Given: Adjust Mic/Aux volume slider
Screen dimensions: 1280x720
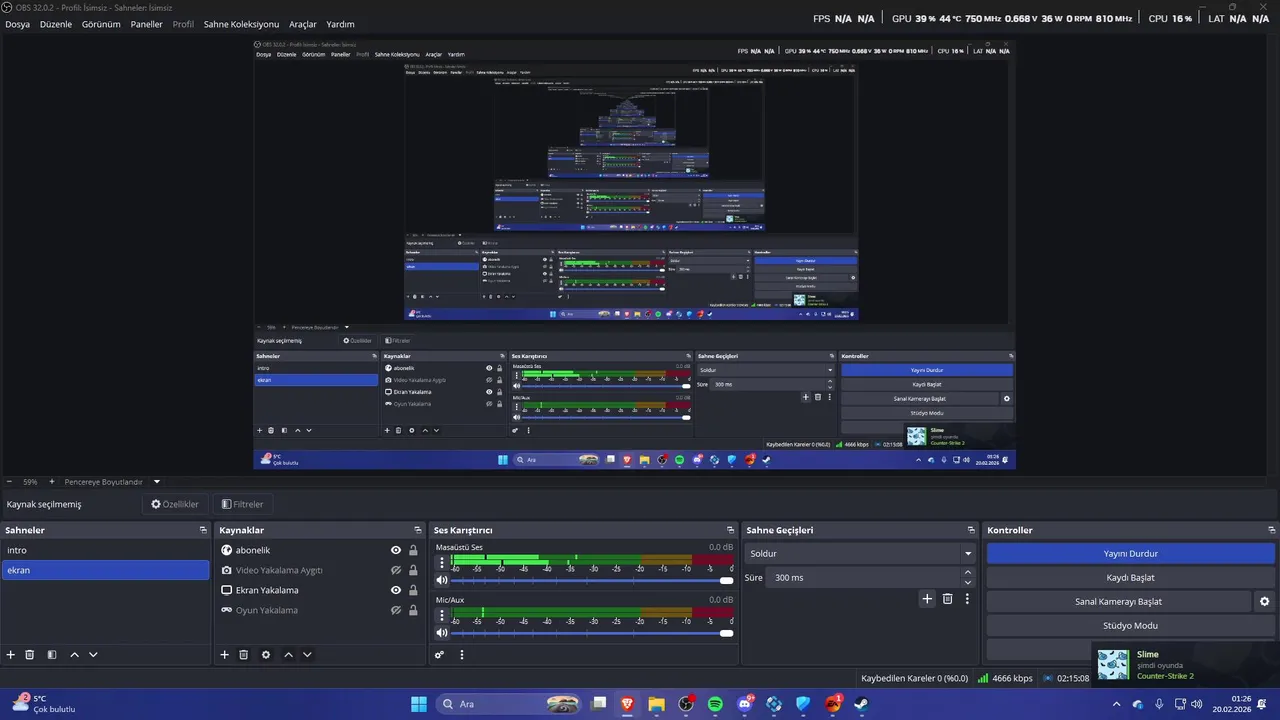Looking at the screenshot, I should pyautogui.click(x=592, y=633).
